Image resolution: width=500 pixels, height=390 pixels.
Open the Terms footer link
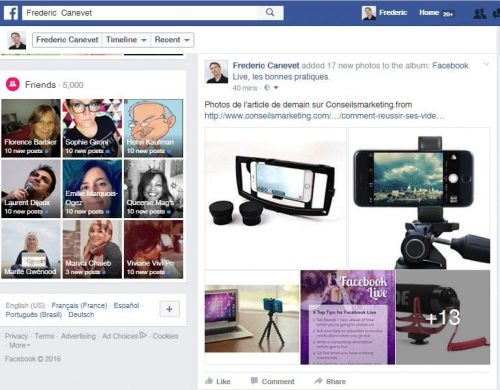click(x=44, y=336)
